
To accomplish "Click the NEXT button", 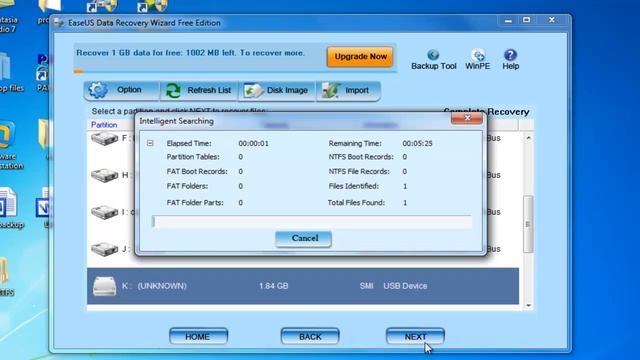I will tap(415, 336).
